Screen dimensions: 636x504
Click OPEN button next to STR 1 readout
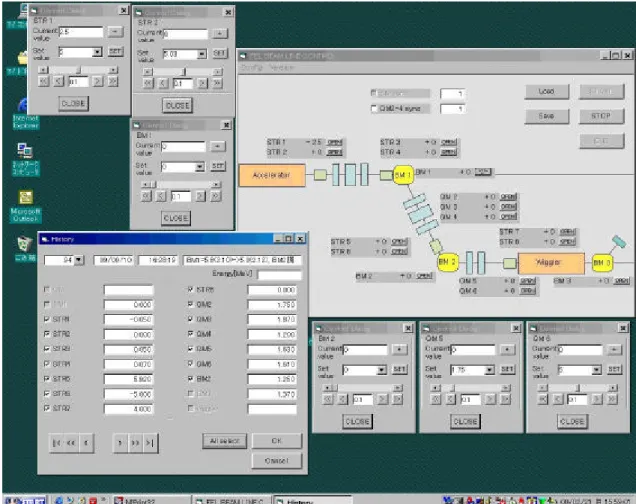335,142
